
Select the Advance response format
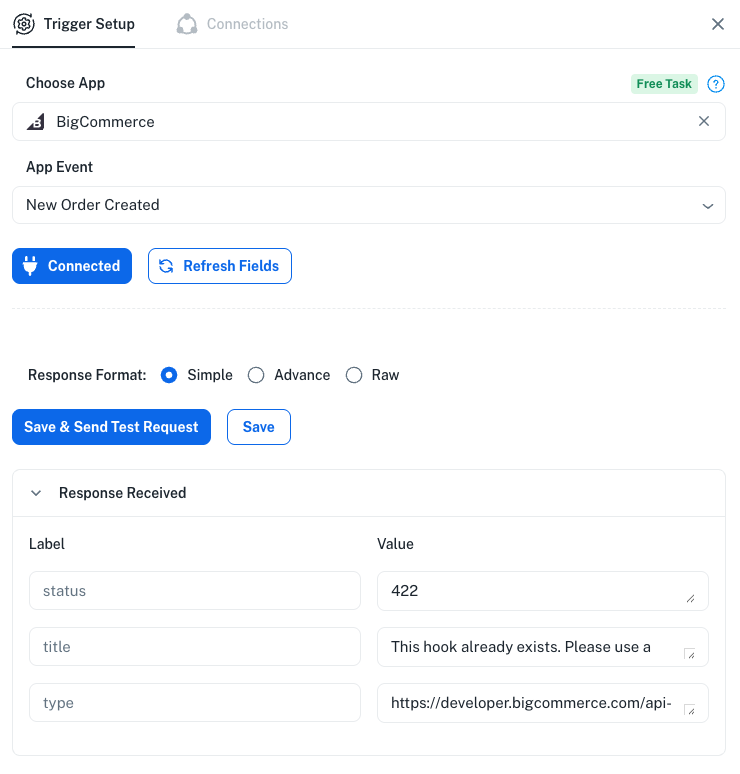[256, 375]
